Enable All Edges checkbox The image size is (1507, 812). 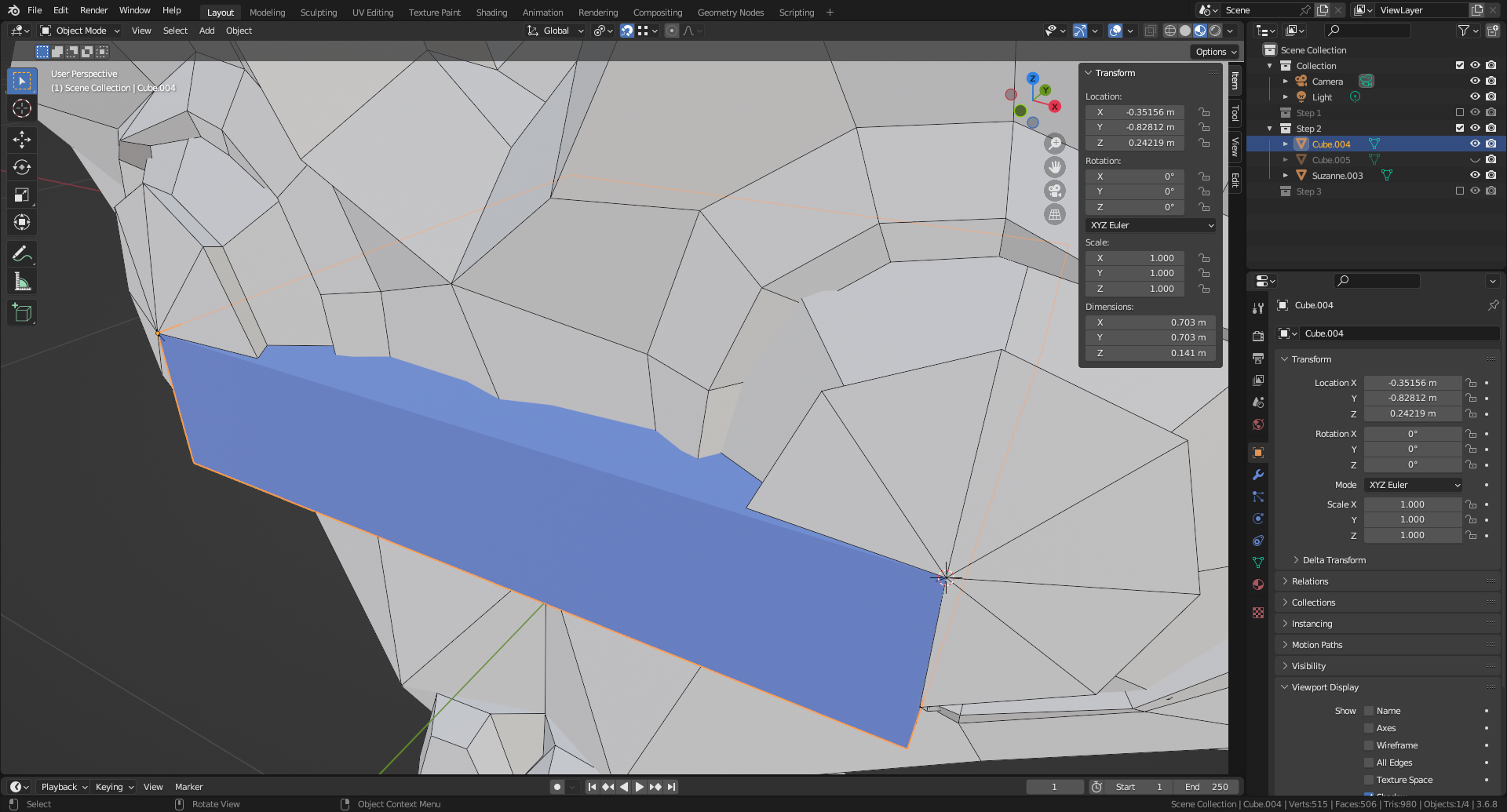coord(1369,763)
